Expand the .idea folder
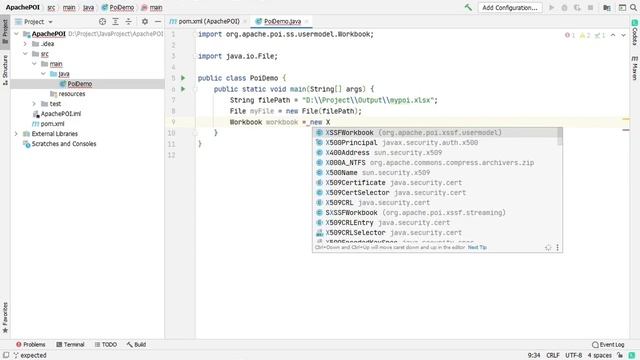Image resolution: width=640 pixels, height=360 pixels. pos(25,44)
